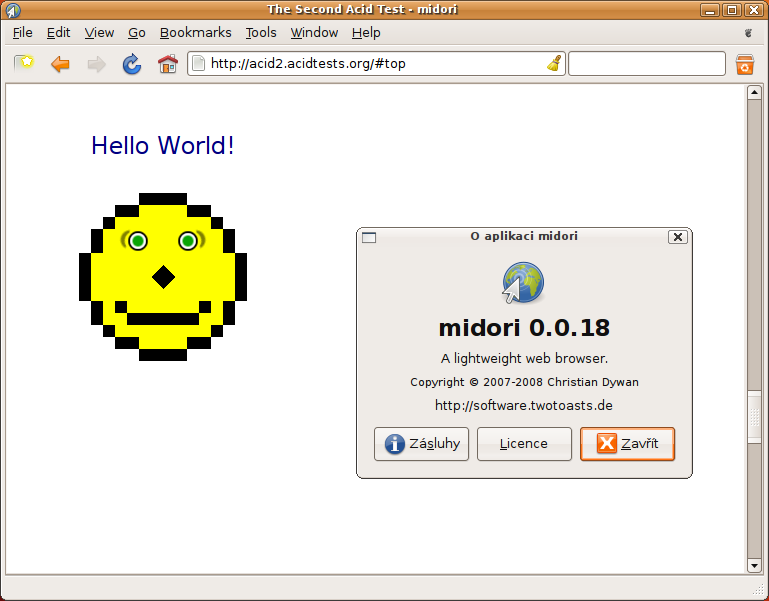Click the window menu icon in the about dialog
Image resolution: width=769 pixels, height=601 pixels.
pyautogui.click(x=369, y=238)
